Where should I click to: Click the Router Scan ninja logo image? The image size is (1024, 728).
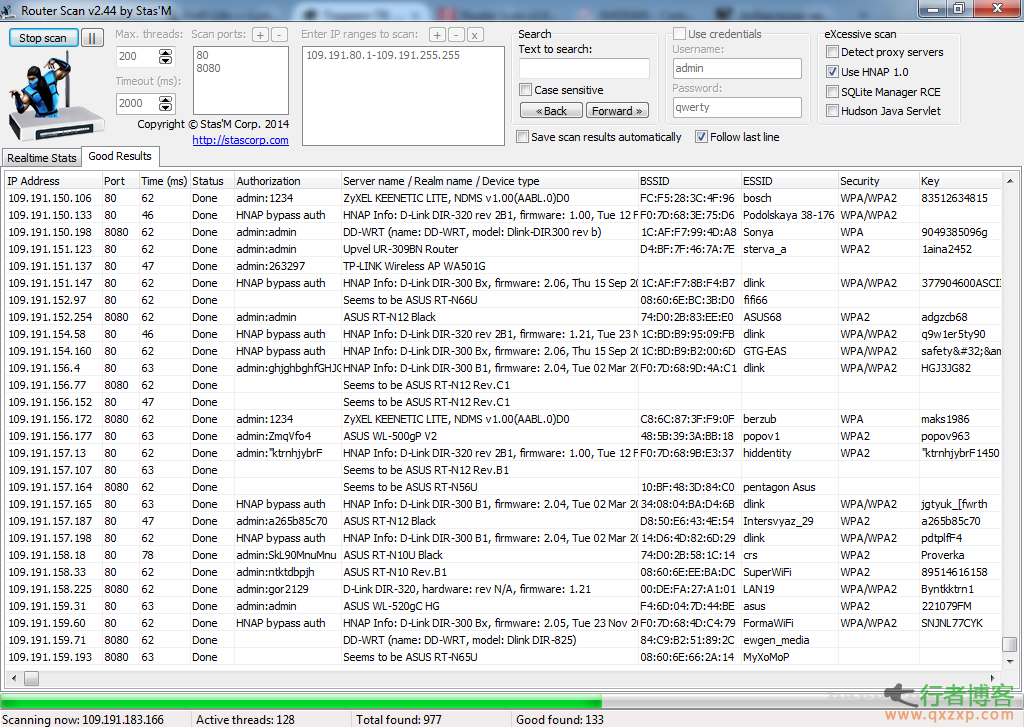(x=56, y=98)
